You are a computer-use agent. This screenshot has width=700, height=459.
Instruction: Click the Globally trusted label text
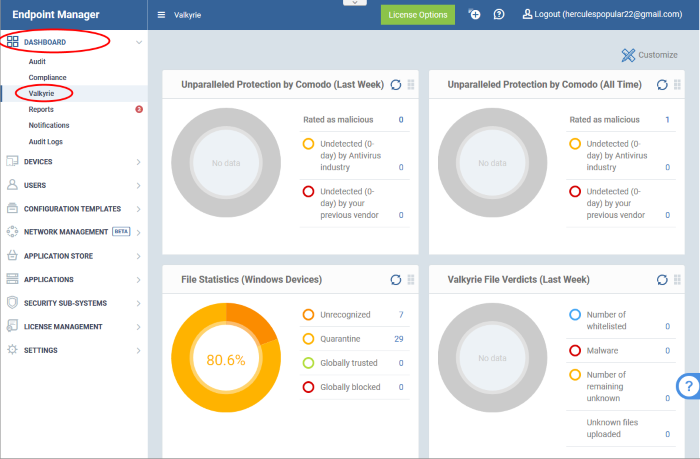tap(349, 363)
